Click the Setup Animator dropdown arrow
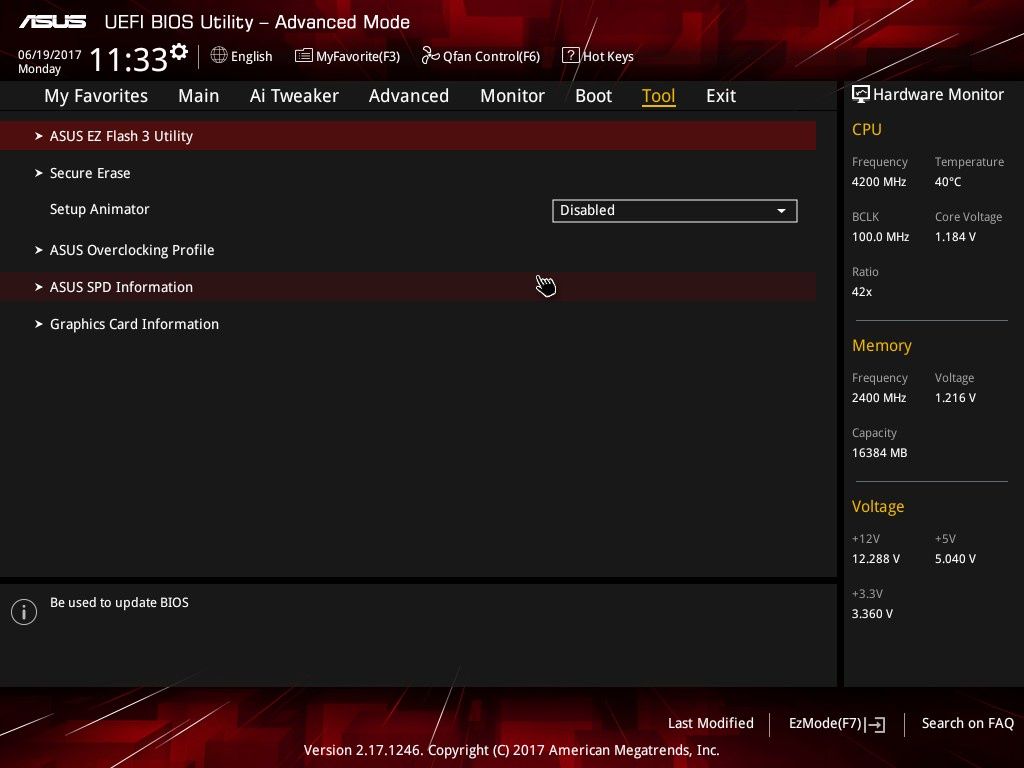The width and height of the screenshot is (1024, 768). (x=781, y=211)
